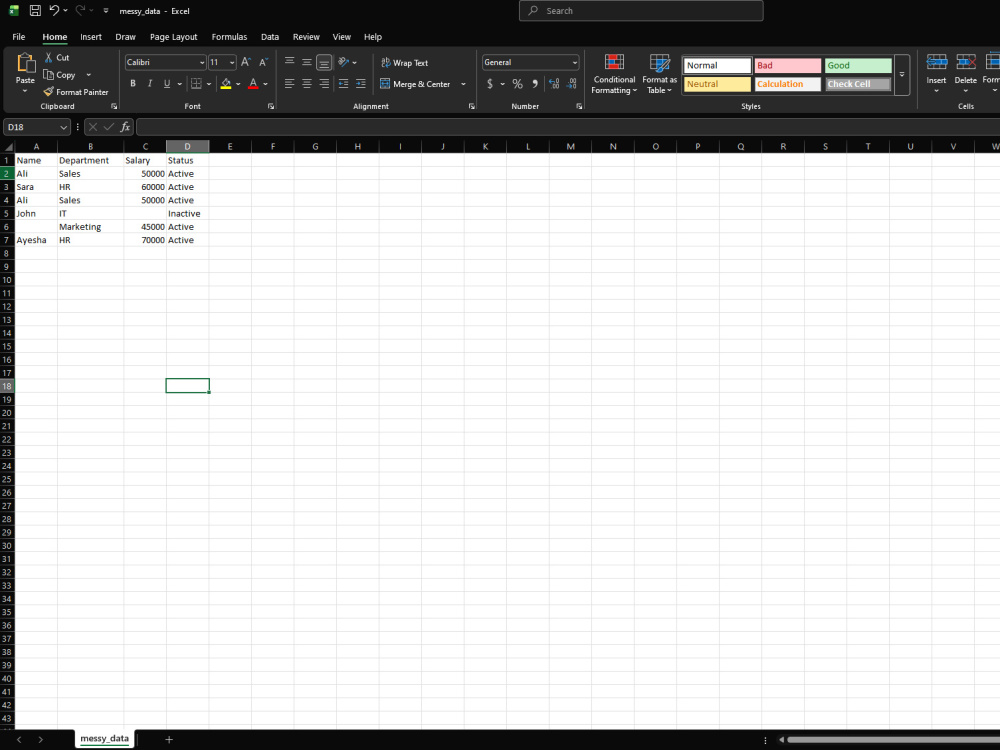Apply the Good cell style

[x=858, y=65]
